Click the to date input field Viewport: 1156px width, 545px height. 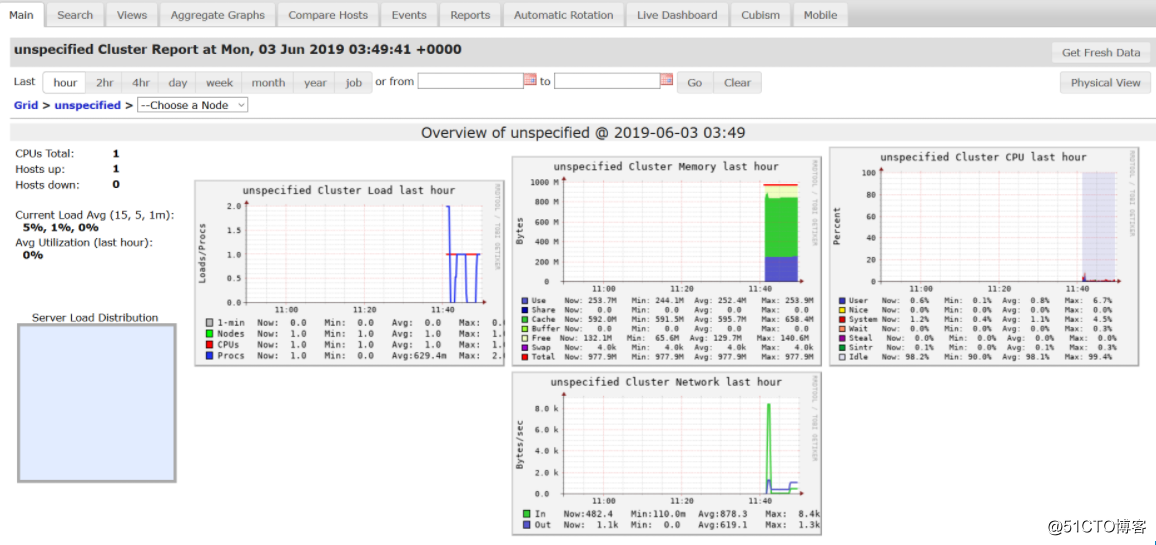coord(607,80)
